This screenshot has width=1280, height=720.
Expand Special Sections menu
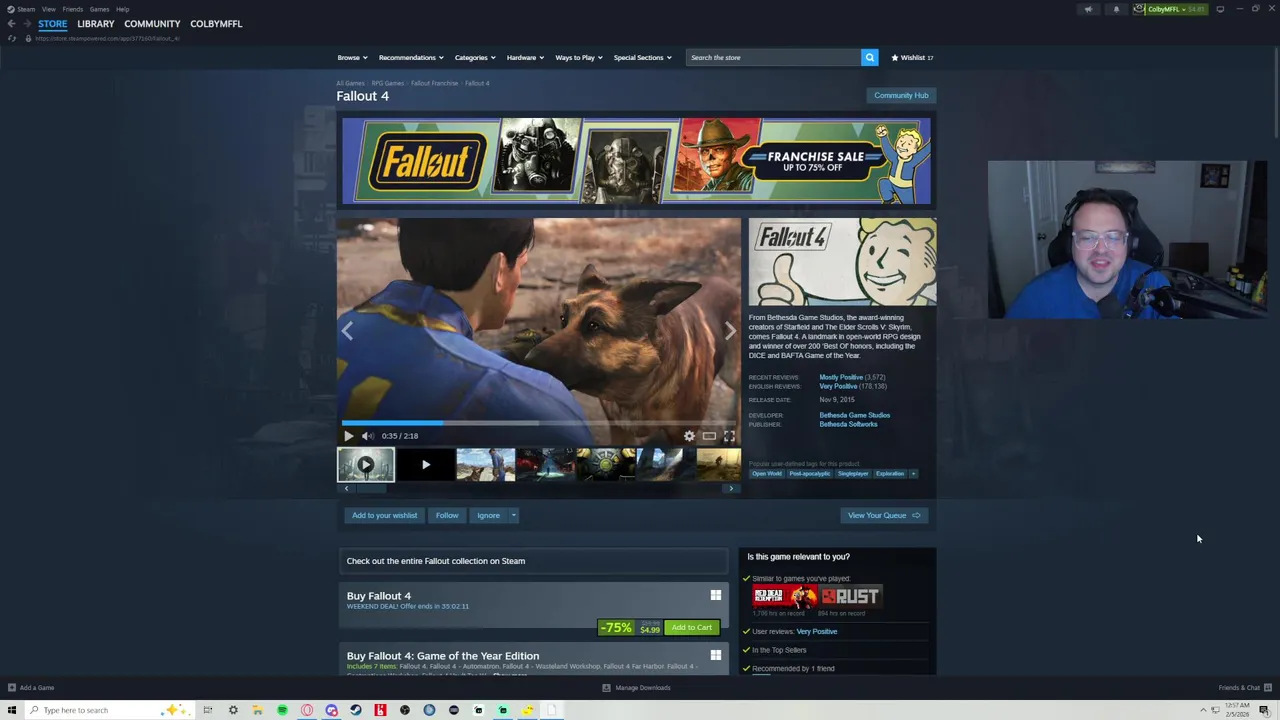tap(643, 57)
